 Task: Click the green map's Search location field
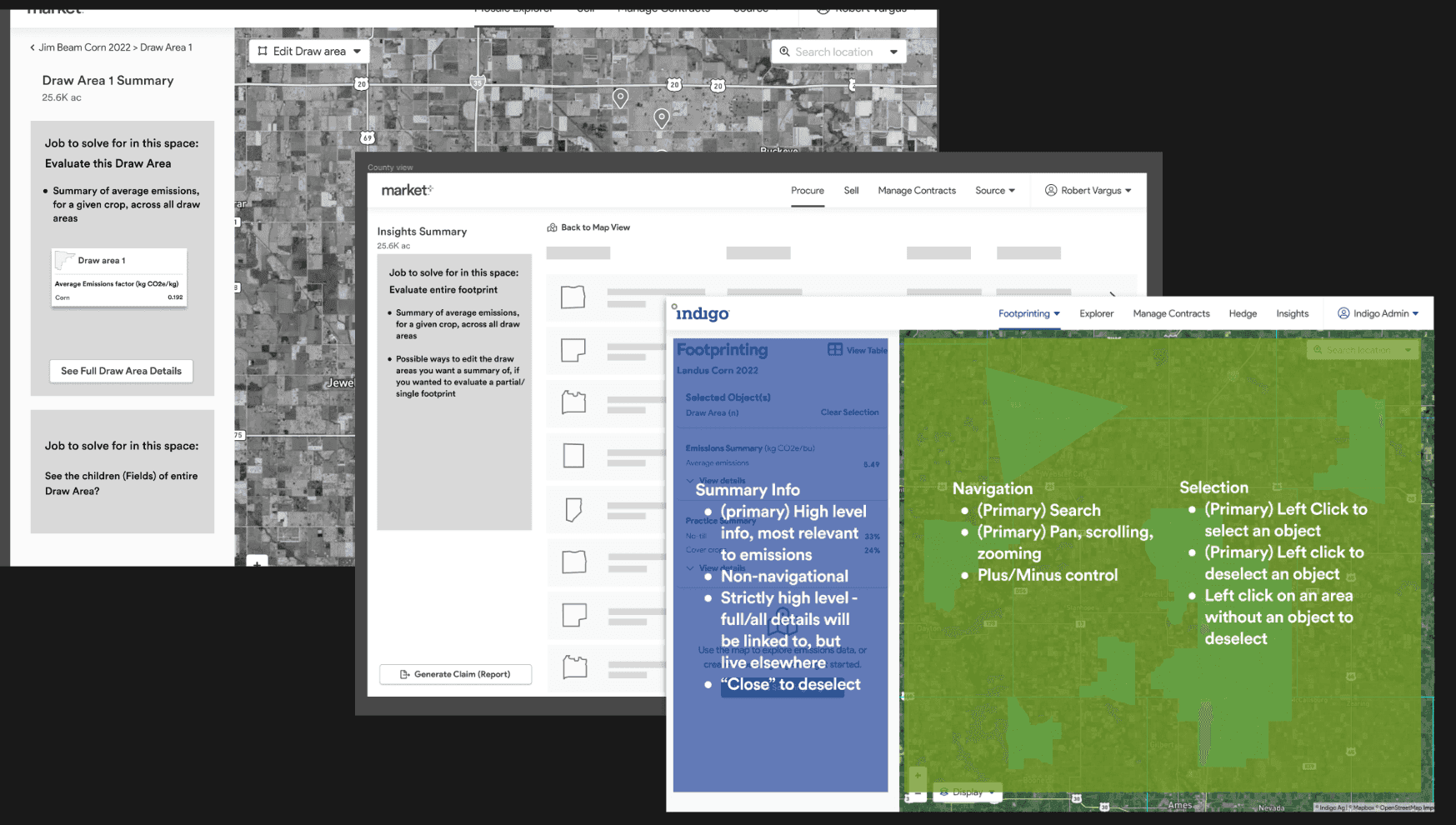point(1362,350)
